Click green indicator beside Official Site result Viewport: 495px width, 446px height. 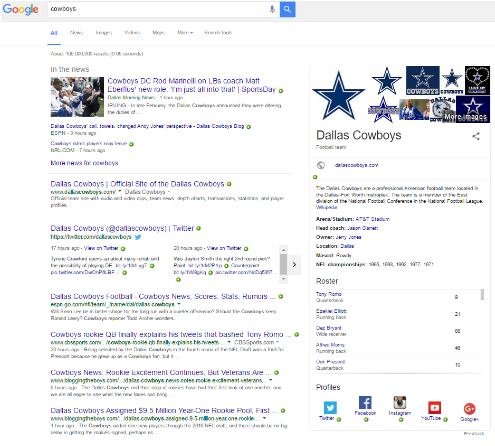click(x=229, y=184)
